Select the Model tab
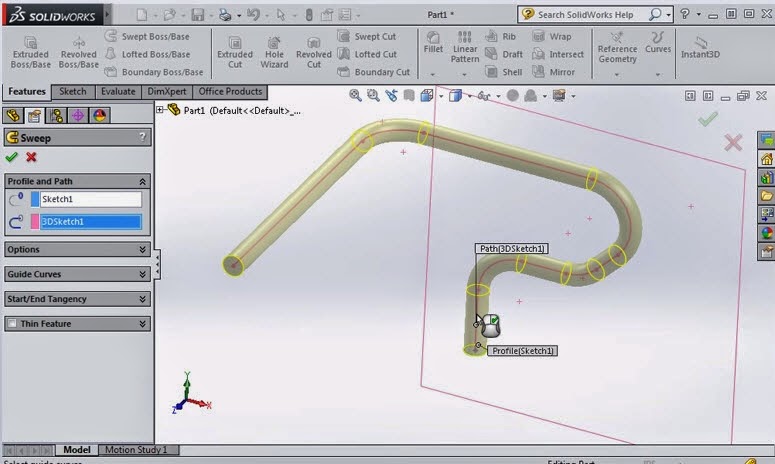The image size is (775, 464). point(77,450)
